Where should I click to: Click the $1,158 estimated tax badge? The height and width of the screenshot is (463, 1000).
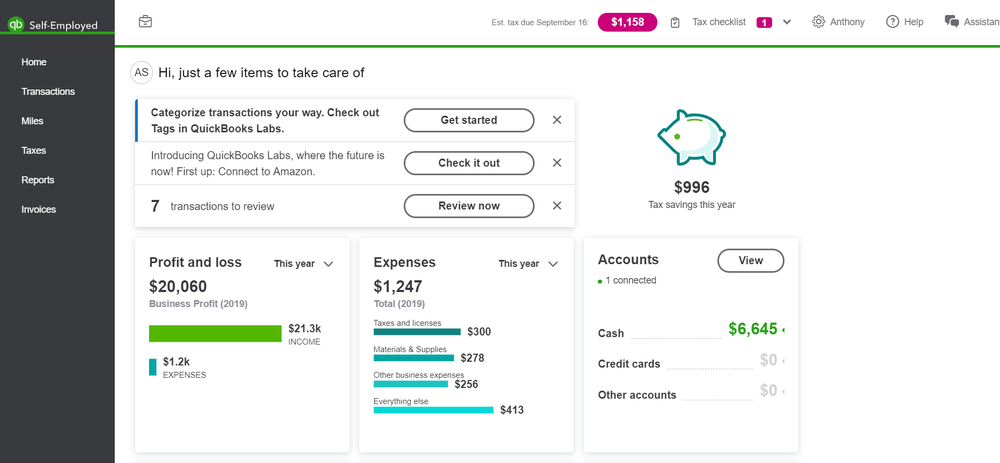point(627,22)
